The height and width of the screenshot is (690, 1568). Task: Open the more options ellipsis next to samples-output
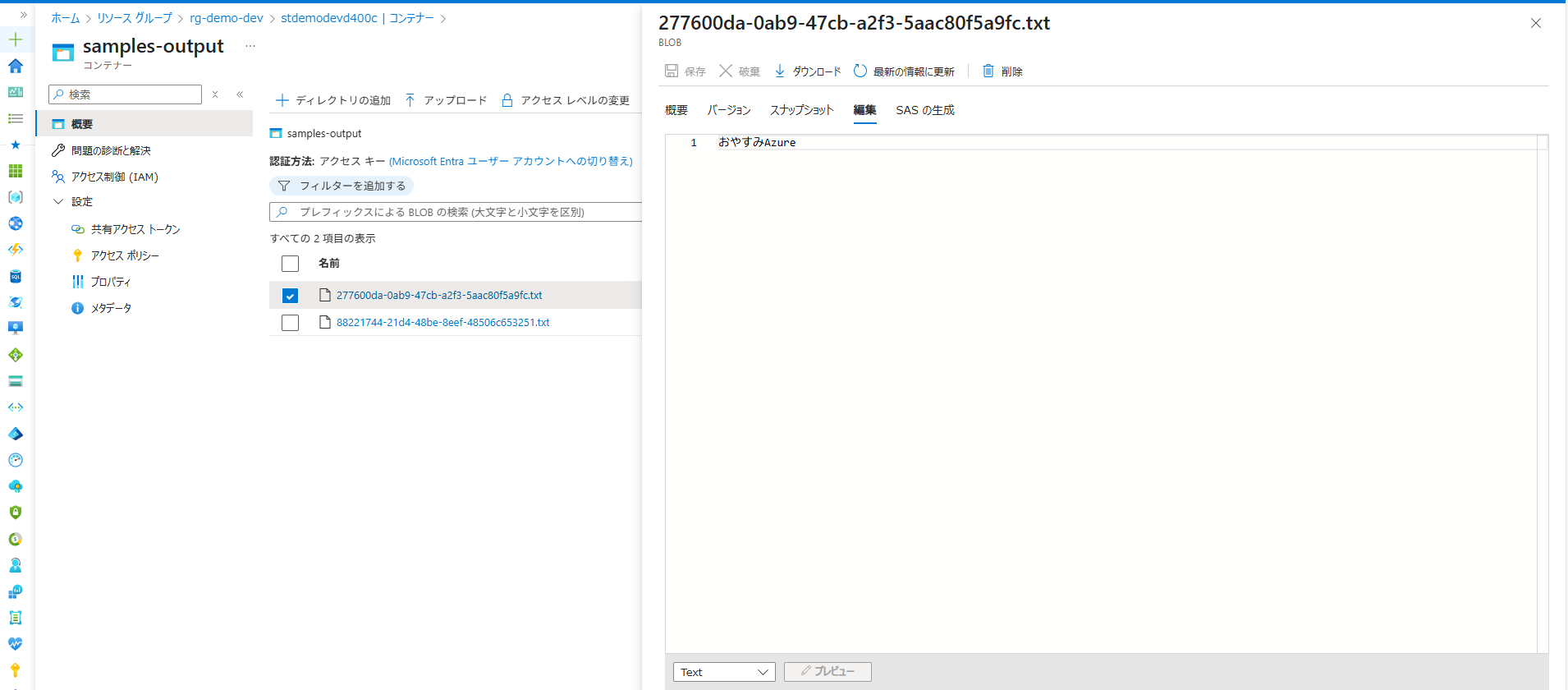250,46
